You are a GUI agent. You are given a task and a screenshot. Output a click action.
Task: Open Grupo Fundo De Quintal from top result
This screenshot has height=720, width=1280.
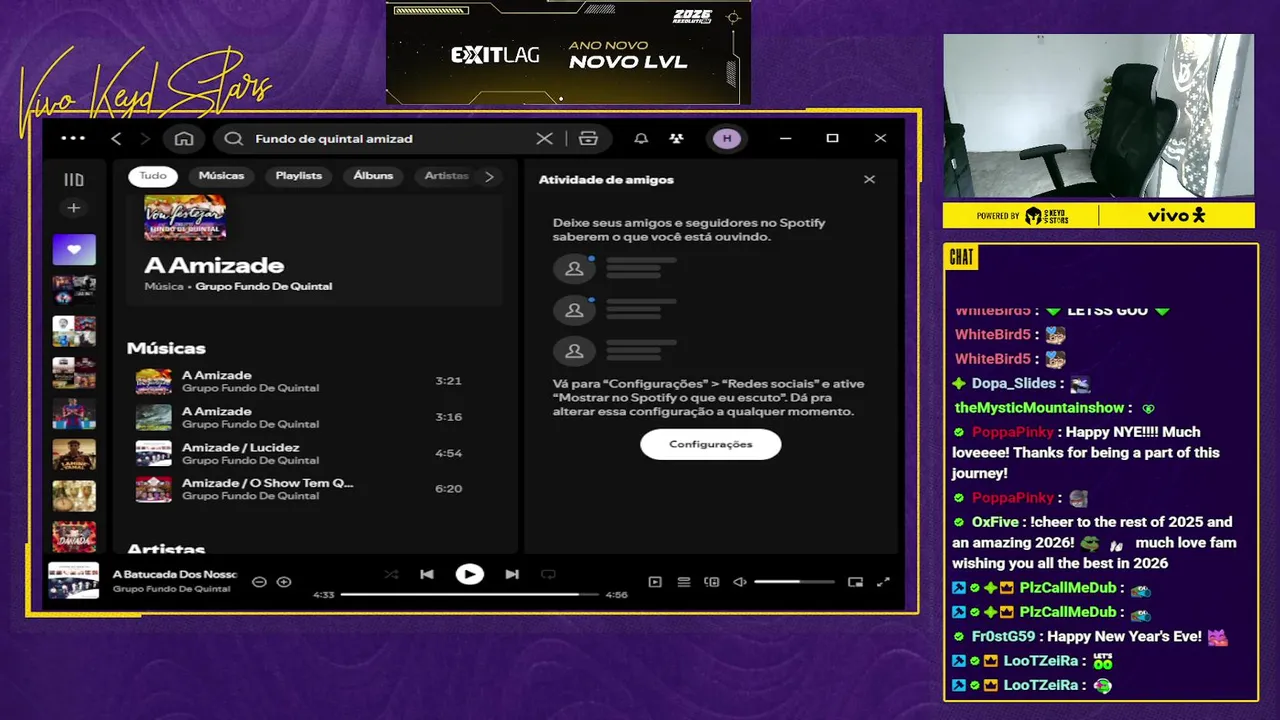[x=264, y=286]
